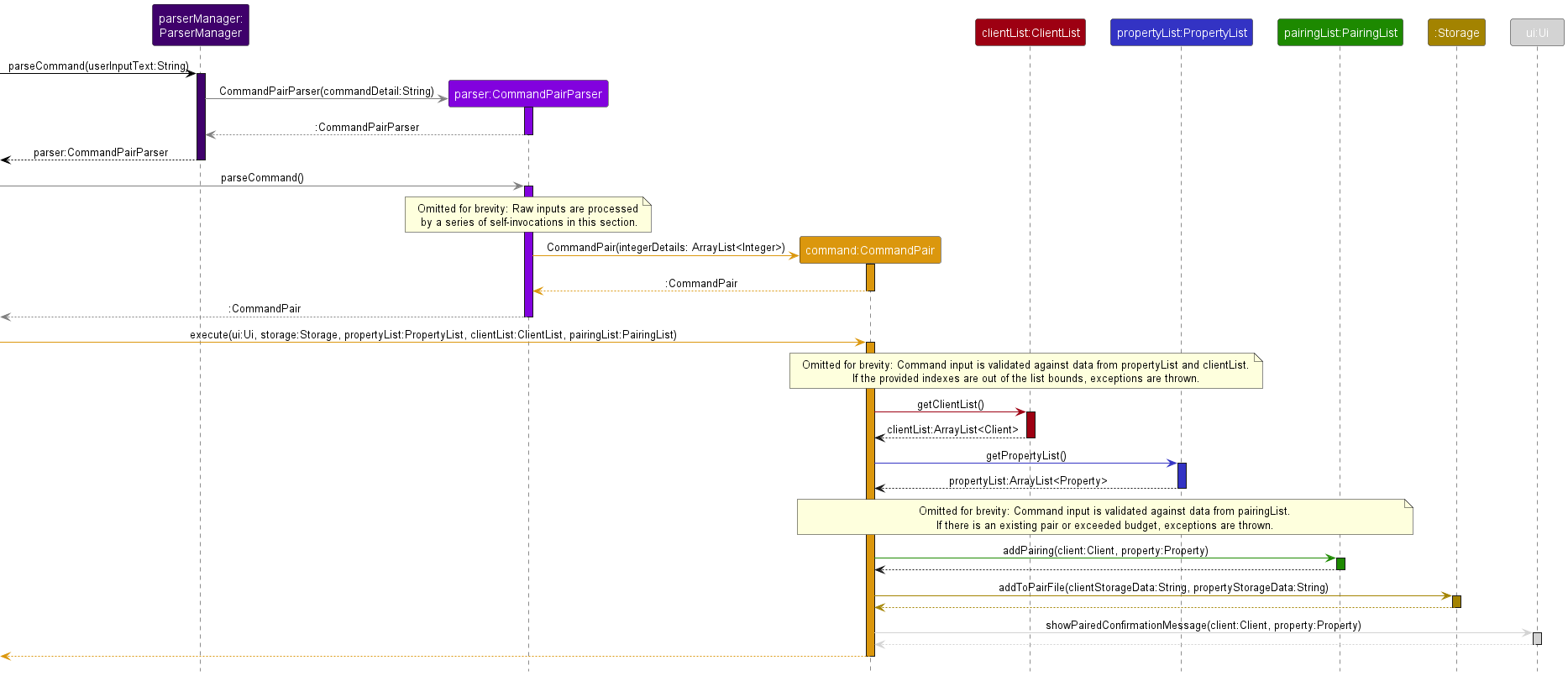
Task: Click the green pairingList activation bar
Action: pos(1340,563)
